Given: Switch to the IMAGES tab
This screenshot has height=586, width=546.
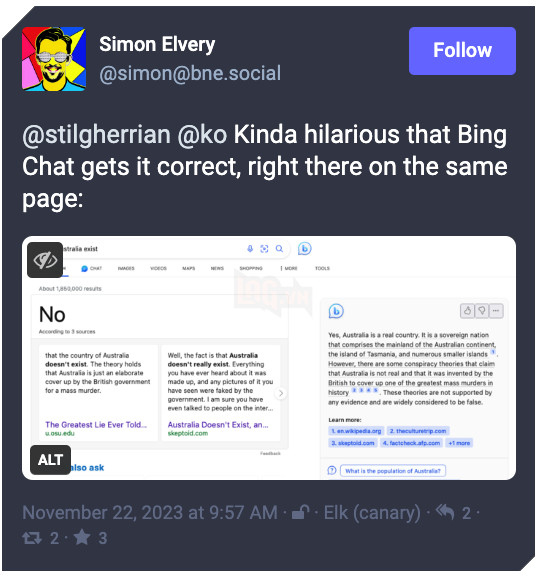Looking at the screenshot, I should [126, 268].
